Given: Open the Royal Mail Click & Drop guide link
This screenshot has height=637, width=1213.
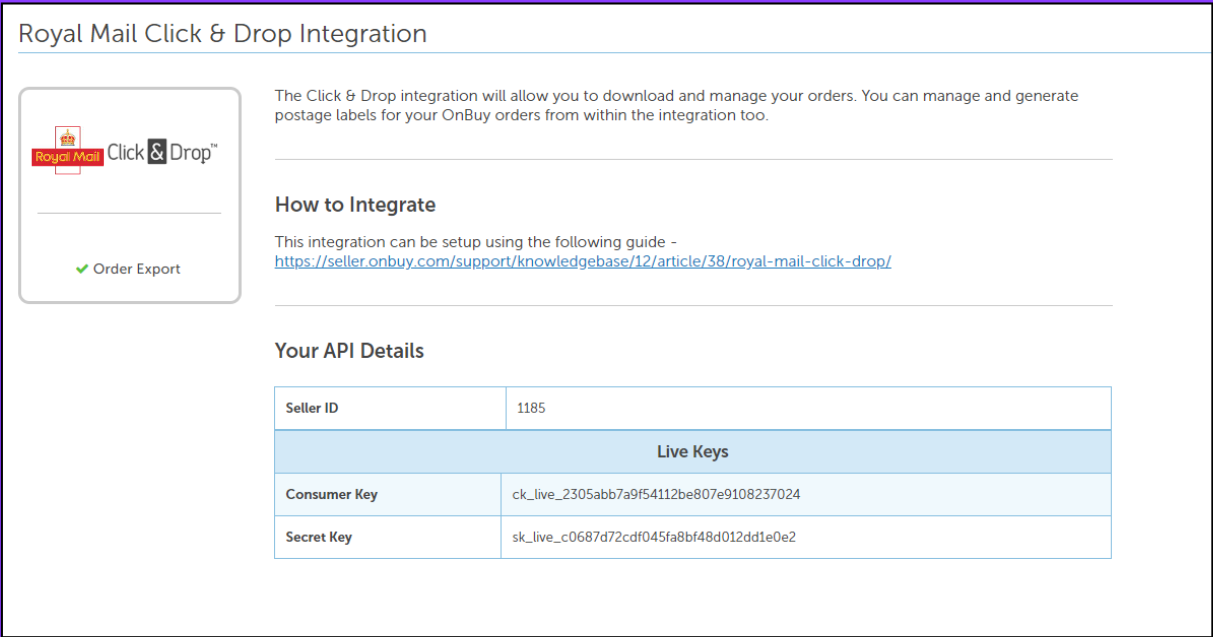Looking at the screenshot, I should (x=582, y=261).
